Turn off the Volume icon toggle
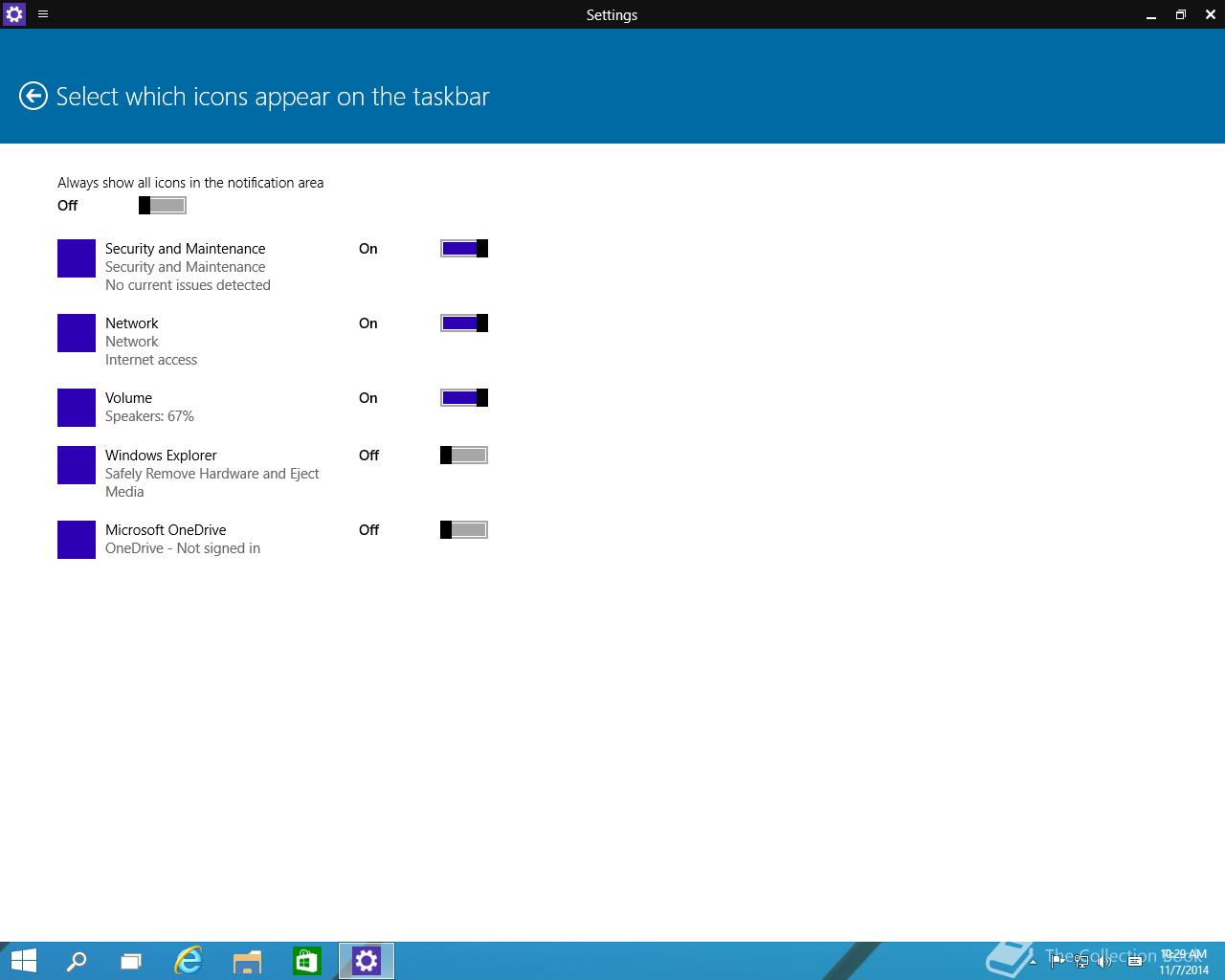Screen dimensions: 1225x980 [464, 398]
